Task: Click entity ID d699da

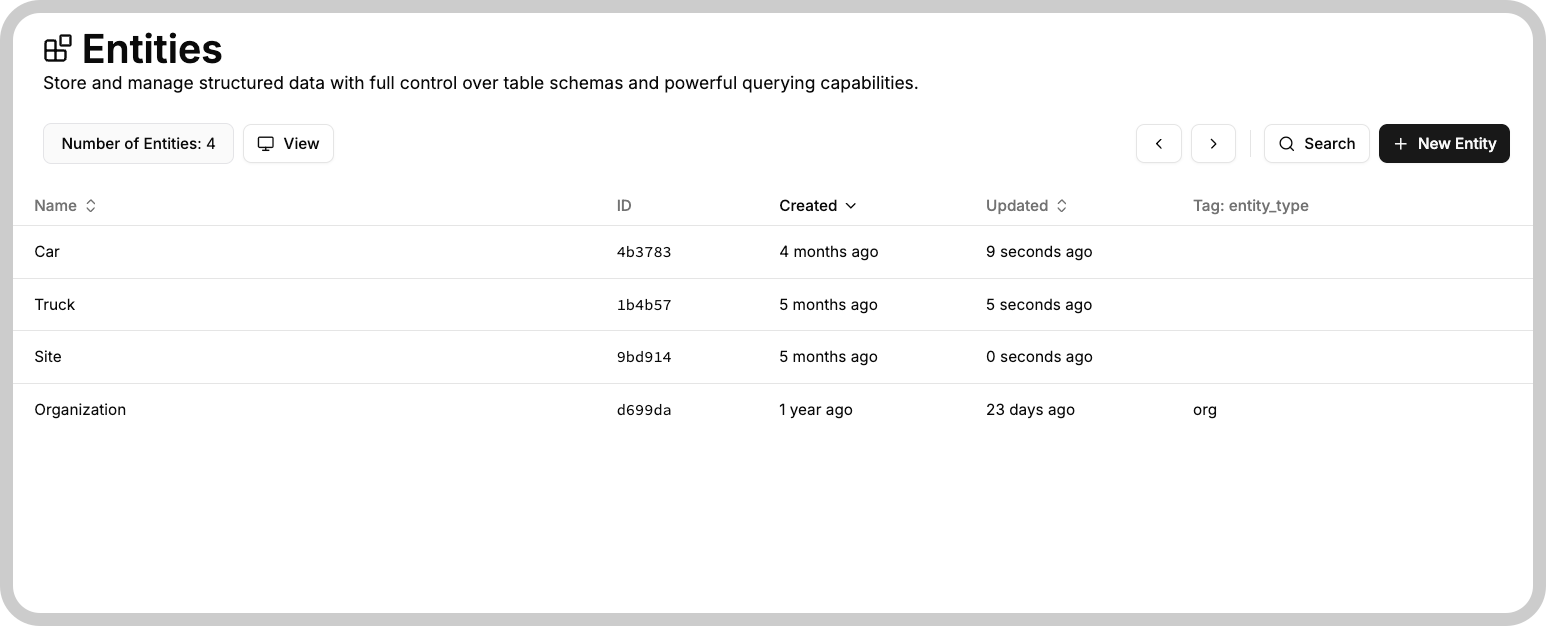Action: point(644,410)
